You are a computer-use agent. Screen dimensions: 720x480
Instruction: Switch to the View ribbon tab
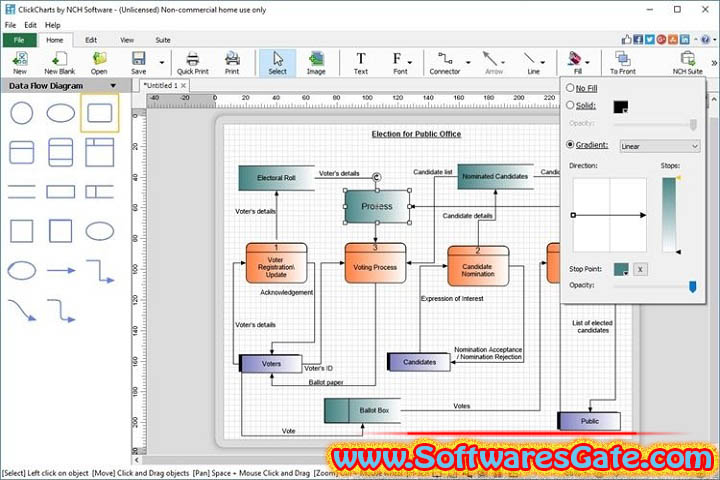click(127, 40)
